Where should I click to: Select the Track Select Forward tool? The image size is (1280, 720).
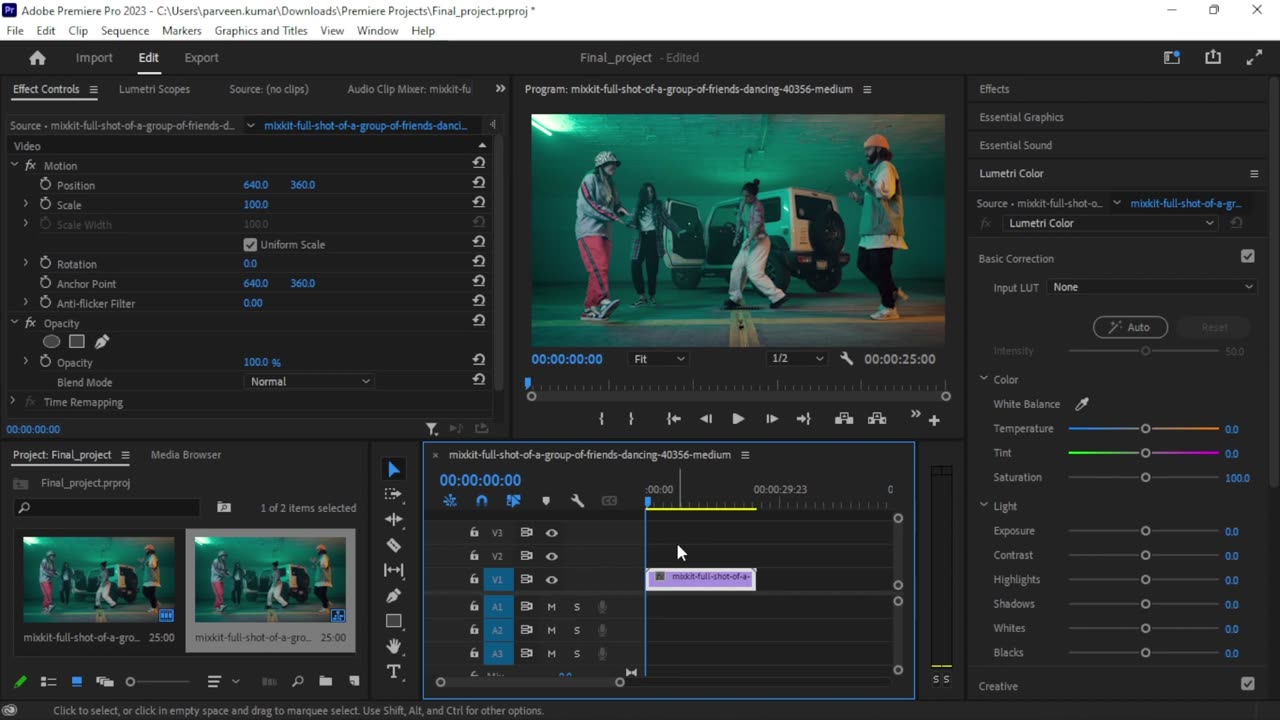click(x=394, y=494)
